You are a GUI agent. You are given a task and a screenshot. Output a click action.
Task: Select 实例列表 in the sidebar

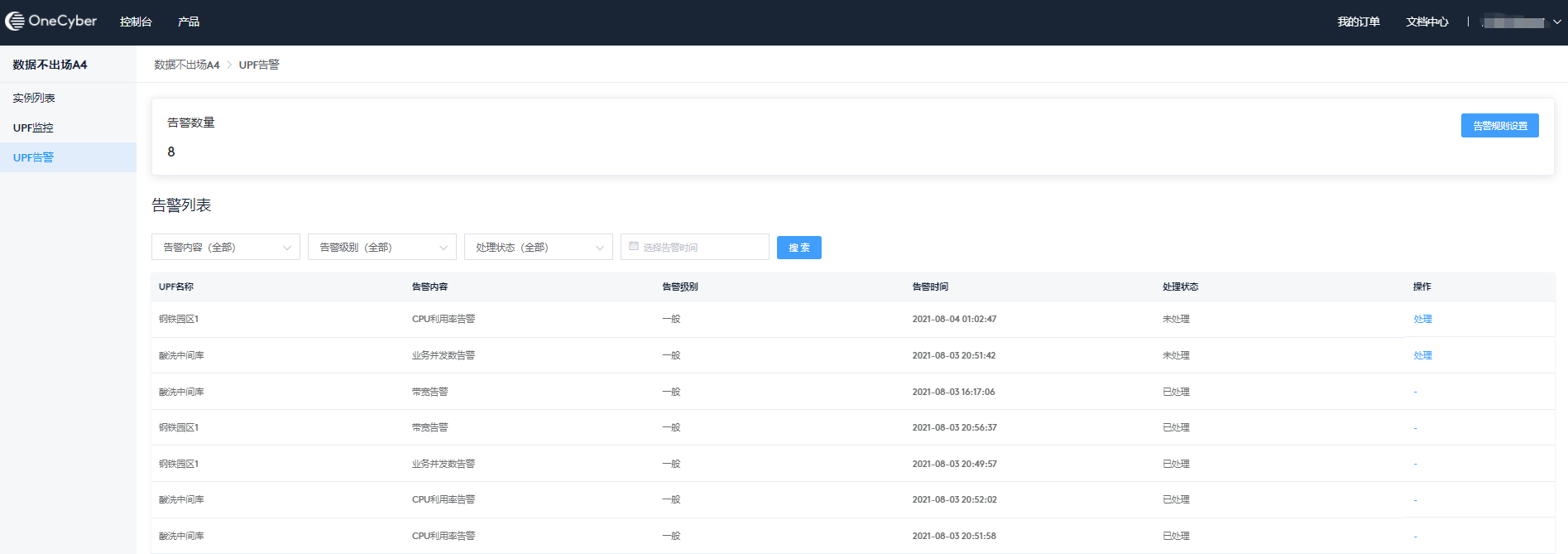click(x=34, y=98)
